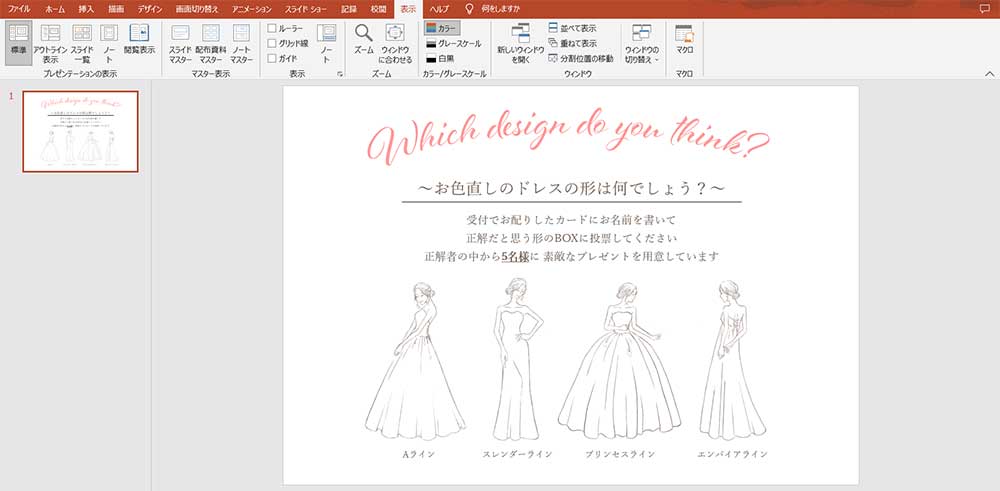Collapse the ribbon with the chevron

[988, 75]
